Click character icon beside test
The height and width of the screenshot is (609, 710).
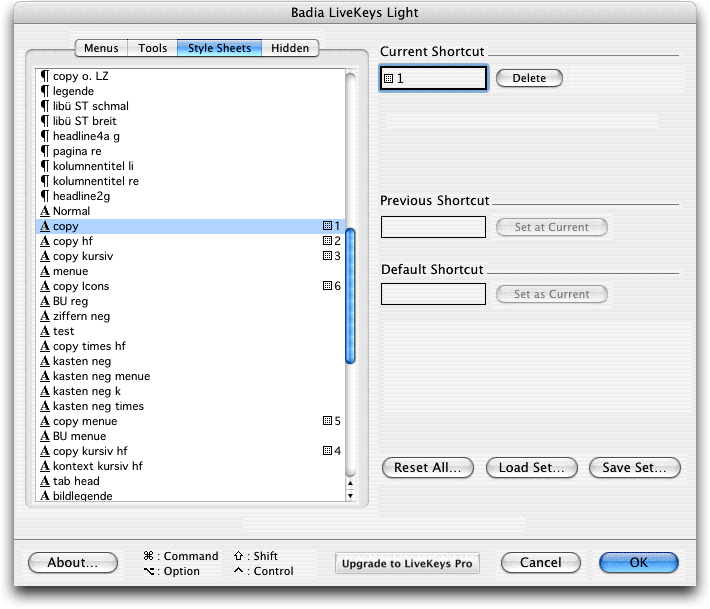45,331
